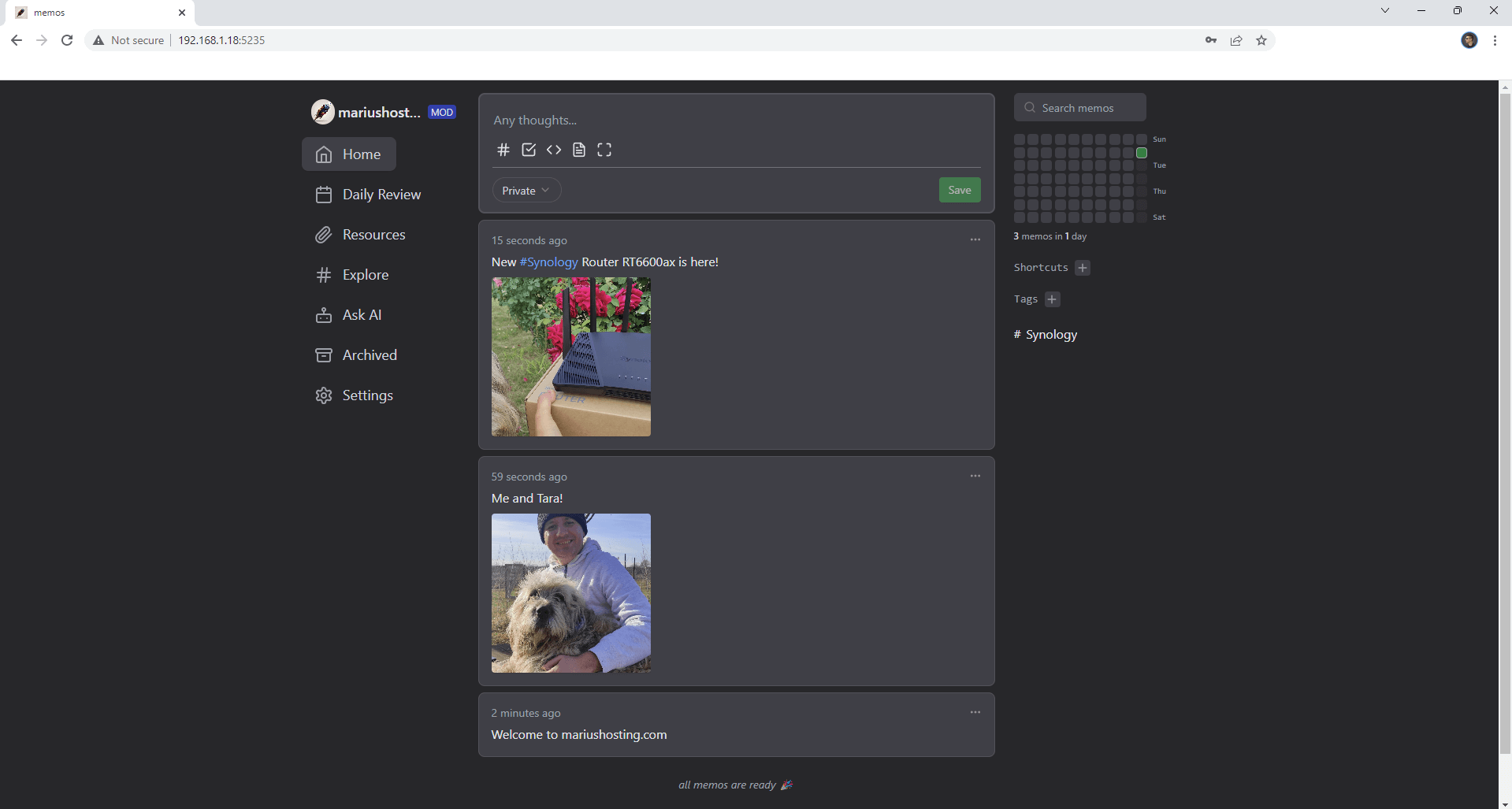1512x809 pixels.
Task: Add a new tag with the plus icon
Action: click(x=1052, y=299)
